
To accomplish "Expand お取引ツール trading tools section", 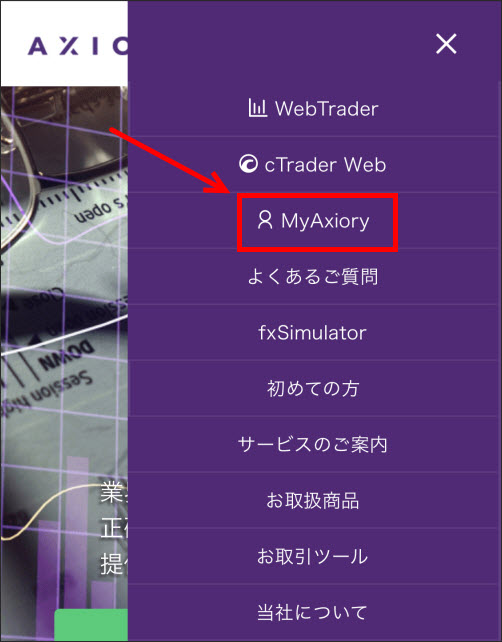I will [313, 556].
